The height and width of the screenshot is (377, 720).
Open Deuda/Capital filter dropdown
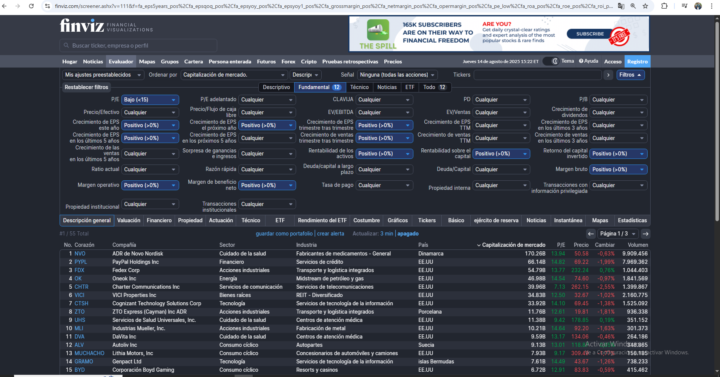coord(501,169)
